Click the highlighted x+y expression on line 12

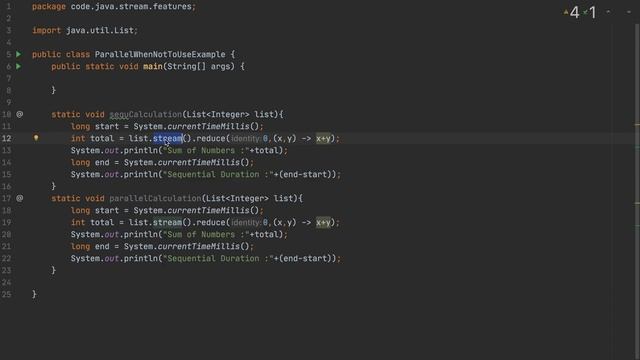pos(323,138)
